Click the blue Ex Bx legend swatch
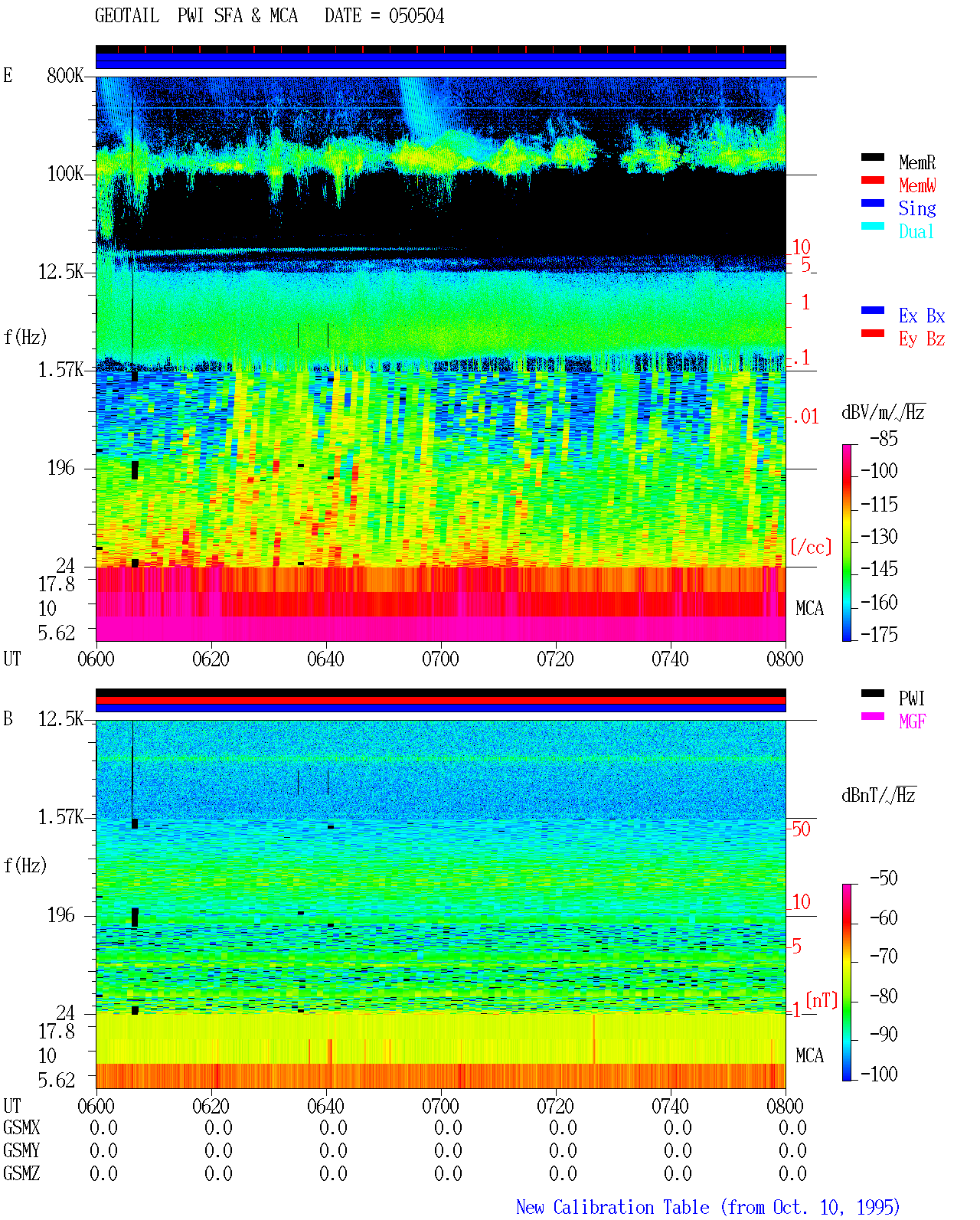The image size is (980, 1220). click(x=872, y=311)
